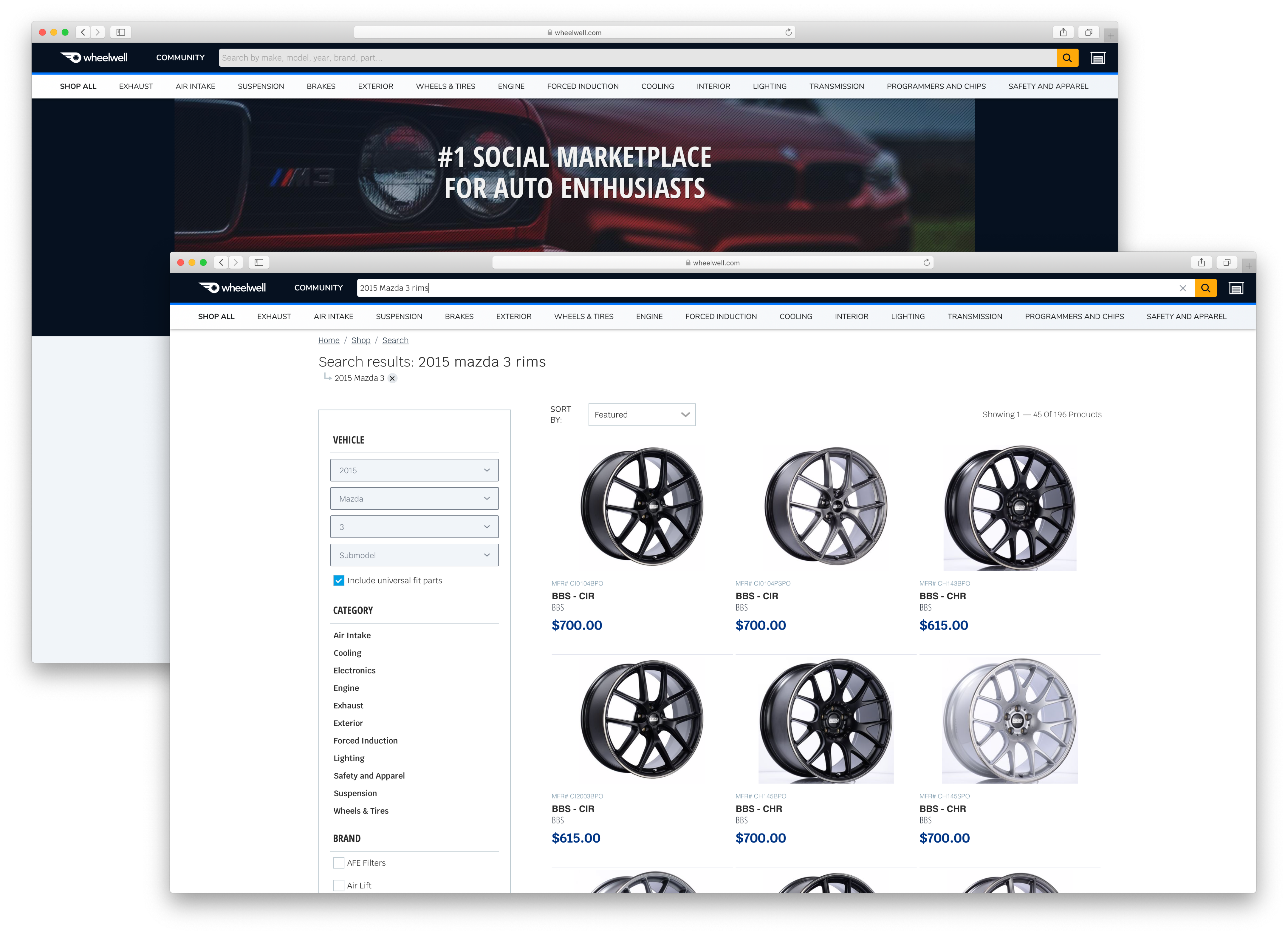Viewport: 1288px width, 935px height.
Task: Expand the Submodel dropdown
Action: click(x=414, y=555)
